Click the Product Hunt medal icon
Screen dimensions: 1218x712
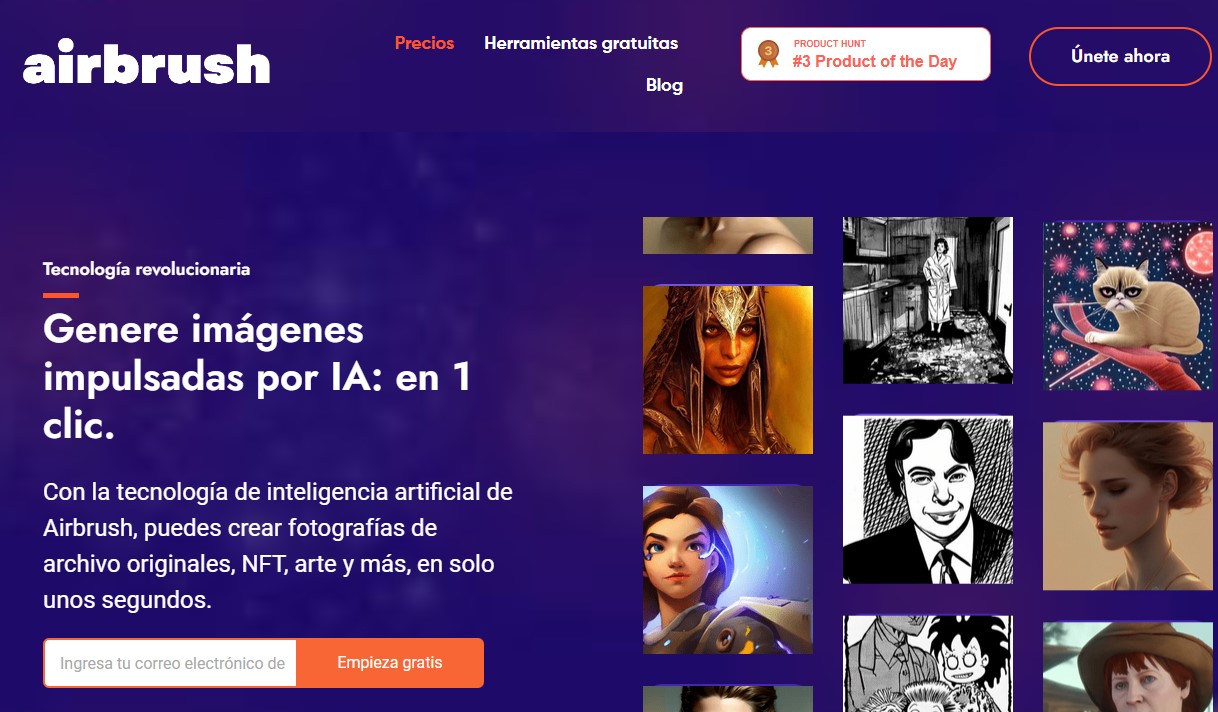768,53
